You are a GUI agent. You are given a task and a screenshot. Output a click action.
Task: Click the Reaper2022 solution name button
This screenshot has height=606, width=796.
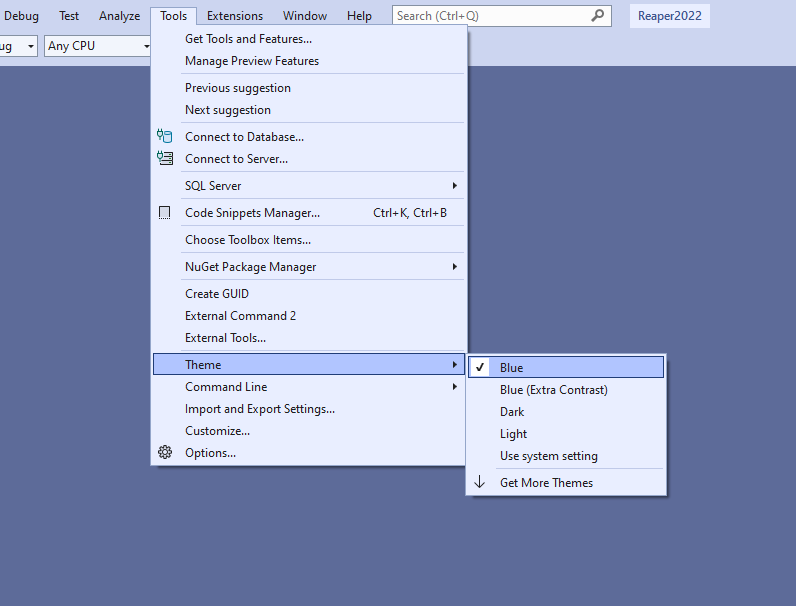tap(670, 16)
